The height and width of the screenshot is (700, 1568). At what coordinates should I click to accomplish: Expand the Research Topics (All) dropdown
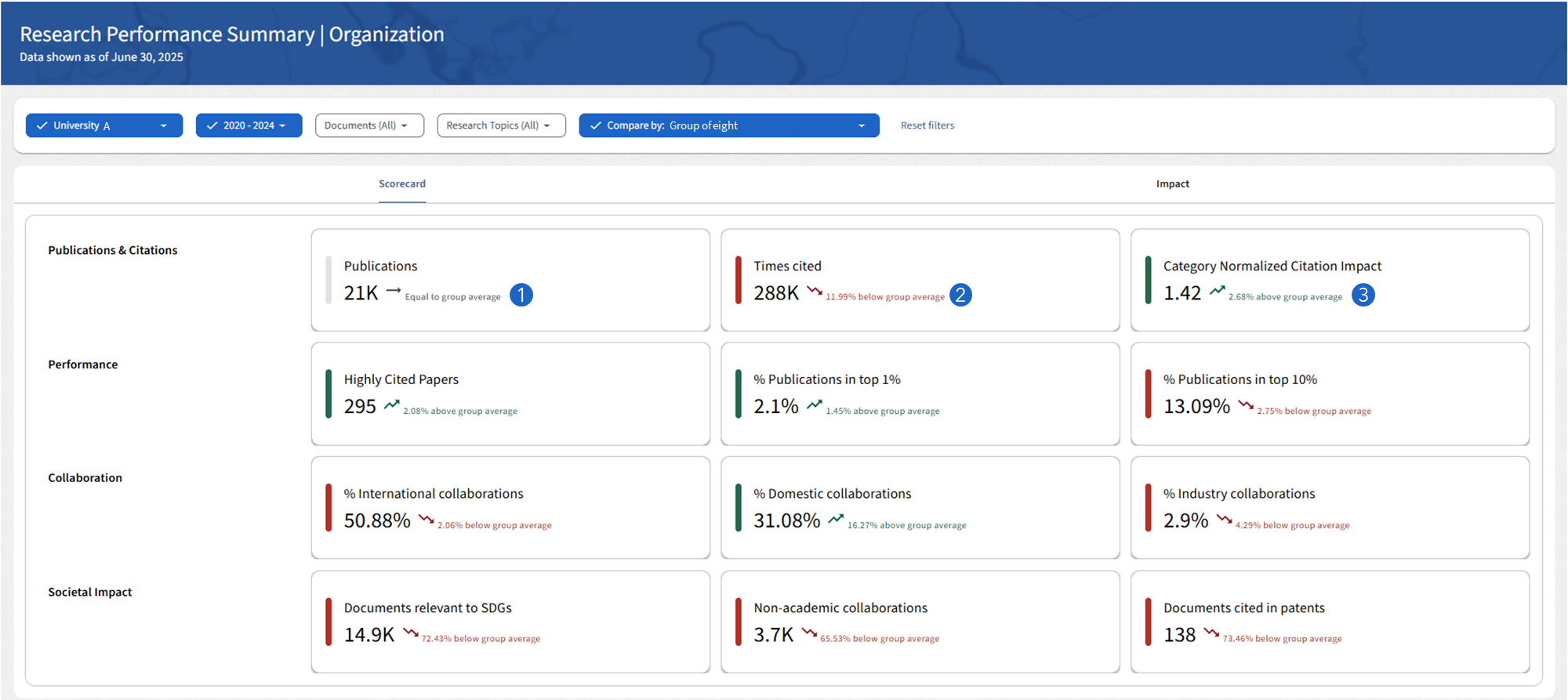(x=501, y=125)
